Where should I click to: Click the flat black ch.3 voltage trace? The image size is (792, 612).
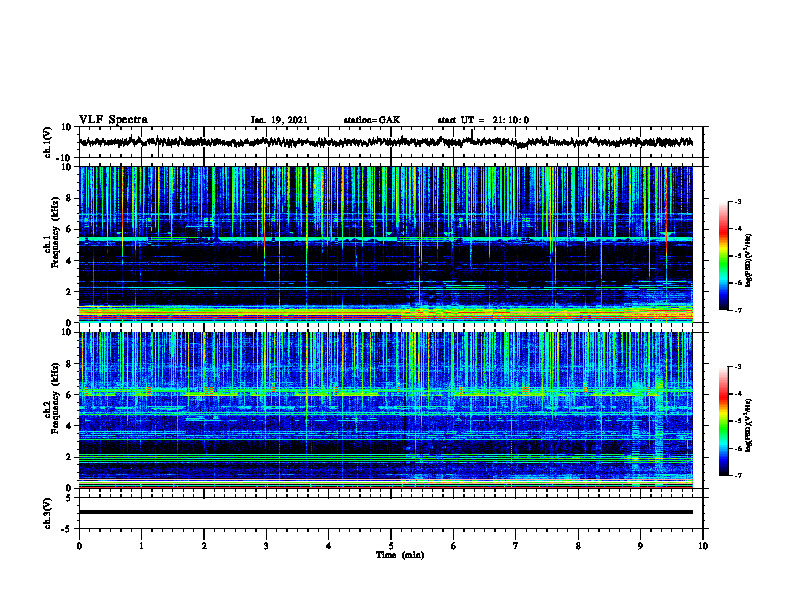point(386,512)
